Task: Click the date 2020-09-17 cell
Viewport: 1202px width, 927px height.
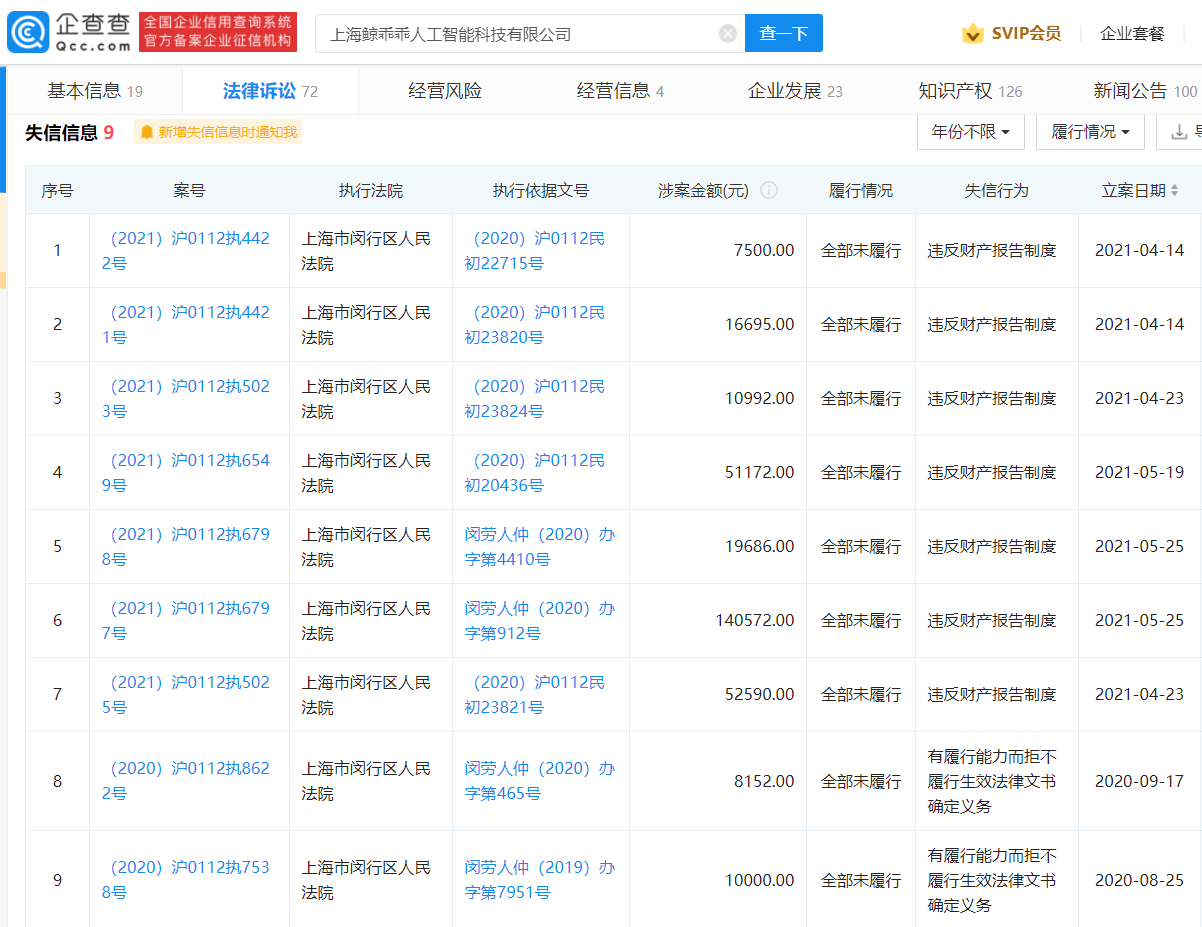Action: pyautogui.click(x=1139, y=781)
